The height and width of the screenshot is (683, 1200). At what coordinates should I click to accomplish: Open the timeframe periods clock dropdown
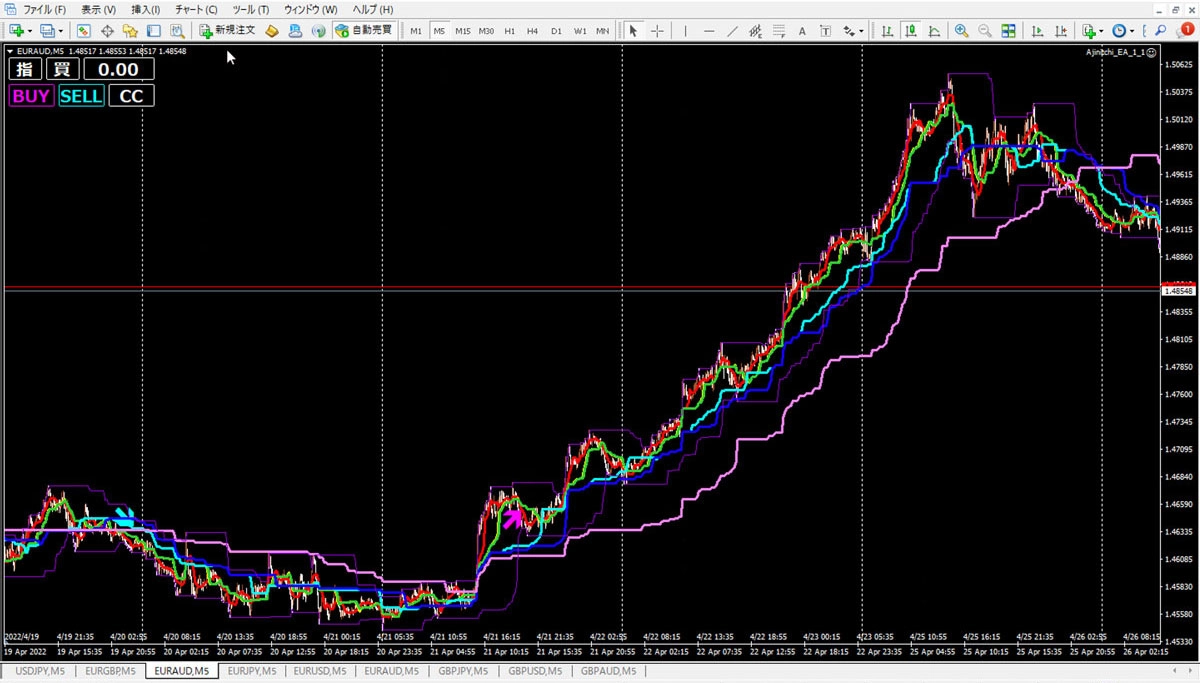click(1131, 31)
